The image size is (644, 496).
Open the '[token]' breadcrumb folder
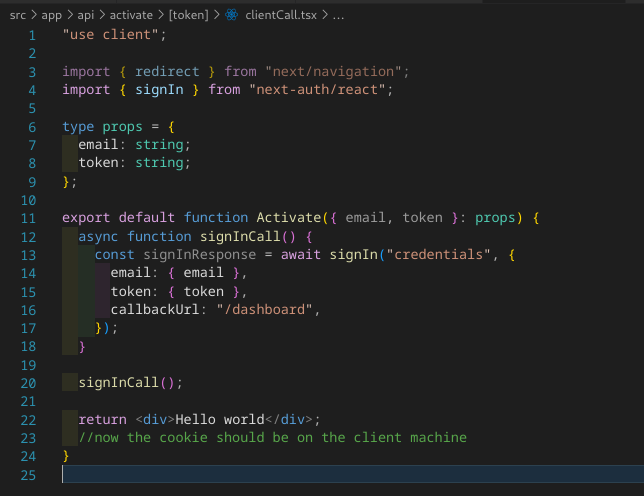tap(189, 15)
